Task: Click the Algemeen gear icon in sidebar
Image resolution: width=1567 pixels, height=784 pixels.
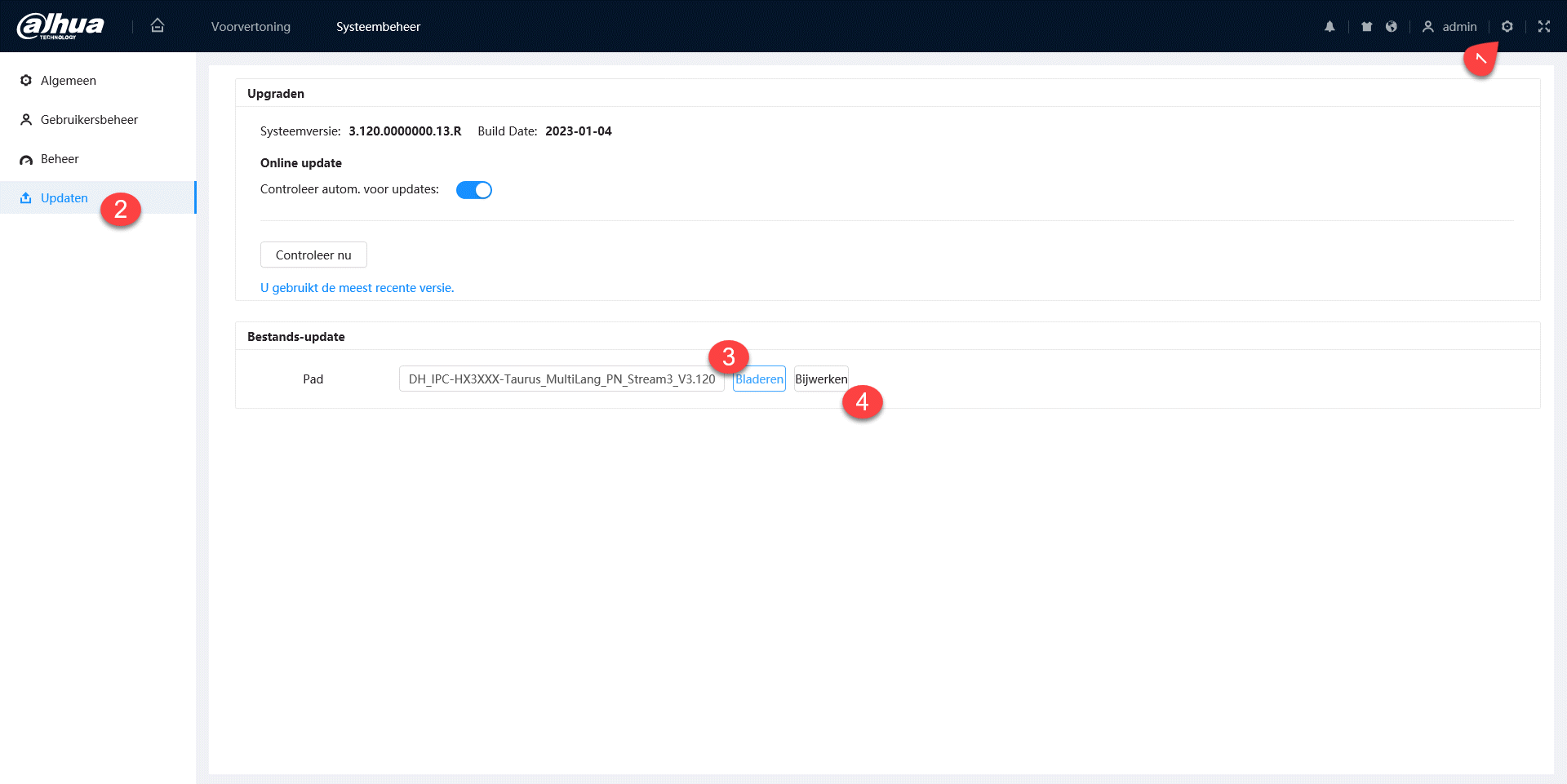Action: 26,81
